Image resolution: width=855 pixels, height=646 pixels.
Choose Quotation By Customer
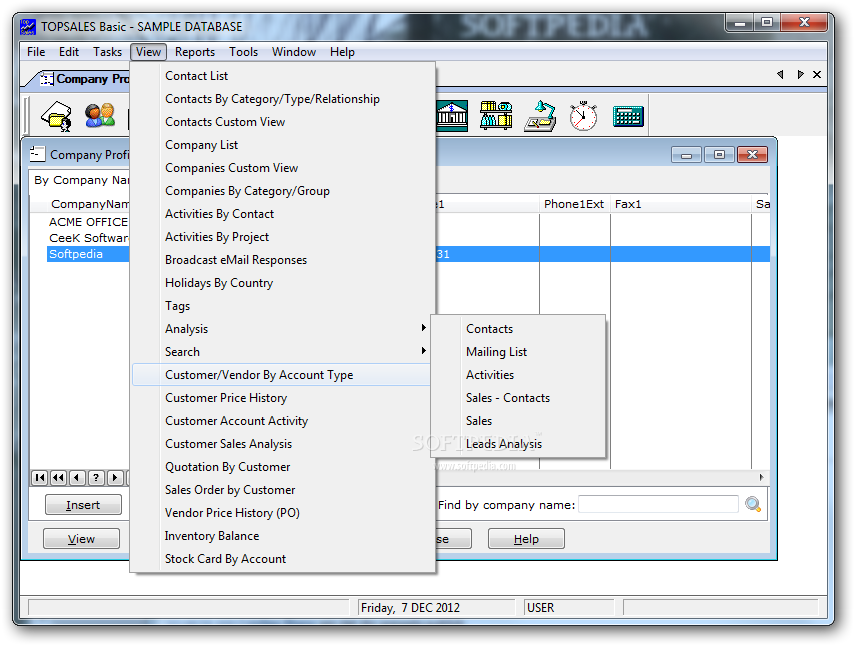click(281, 467)
